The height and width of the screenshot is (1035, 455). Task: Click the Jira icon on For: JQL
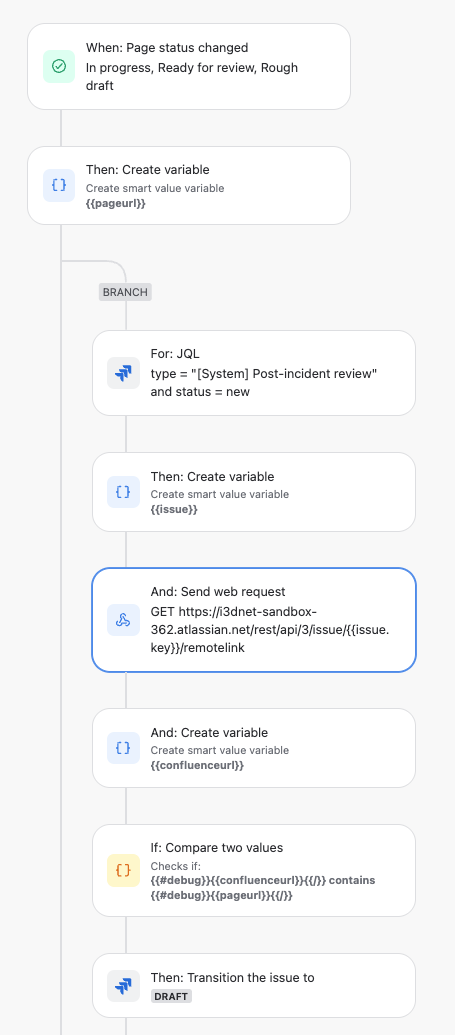123,373
